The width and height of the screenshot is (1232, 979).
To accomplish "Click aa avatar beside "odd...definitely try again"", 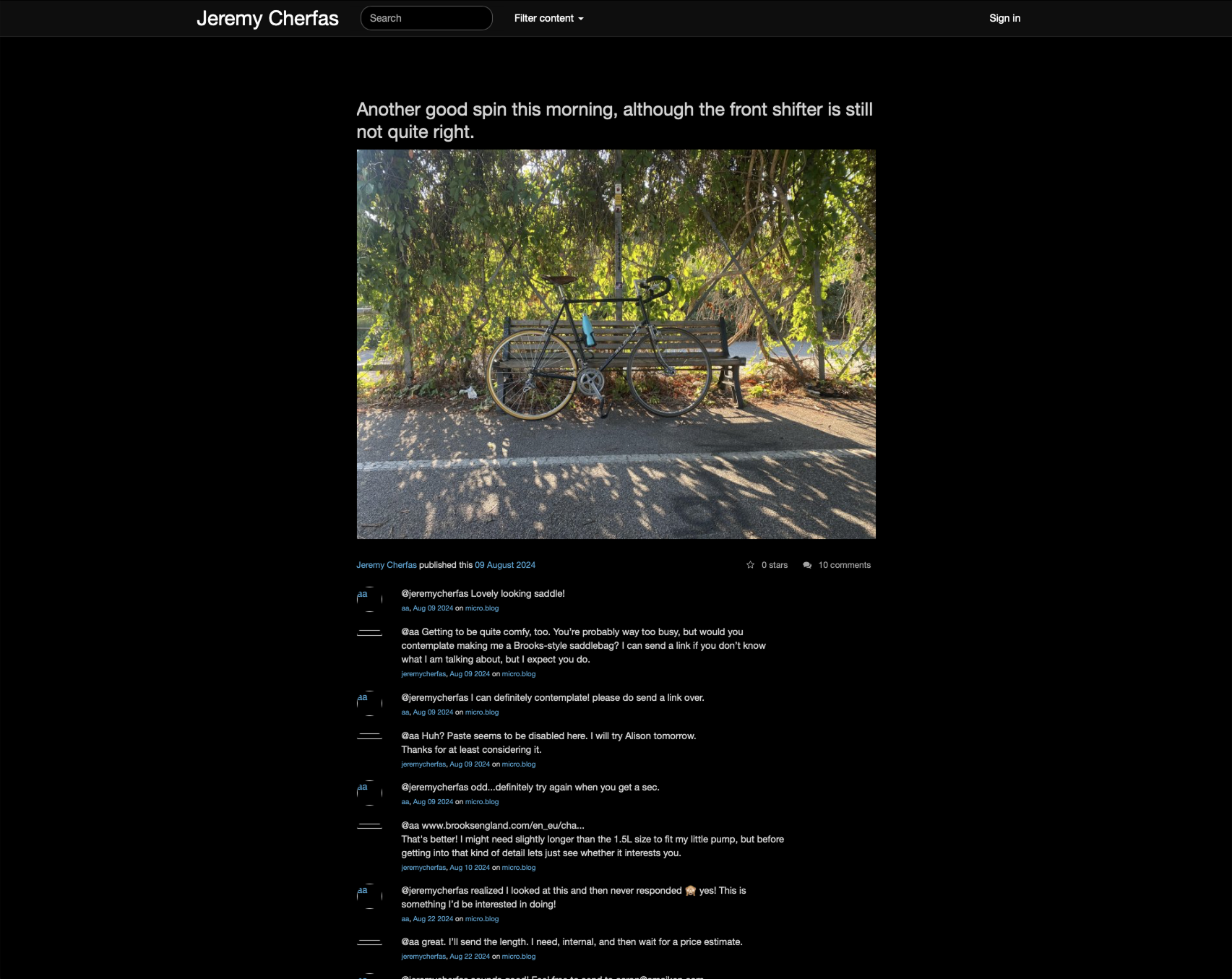I will tap(369, 793).
